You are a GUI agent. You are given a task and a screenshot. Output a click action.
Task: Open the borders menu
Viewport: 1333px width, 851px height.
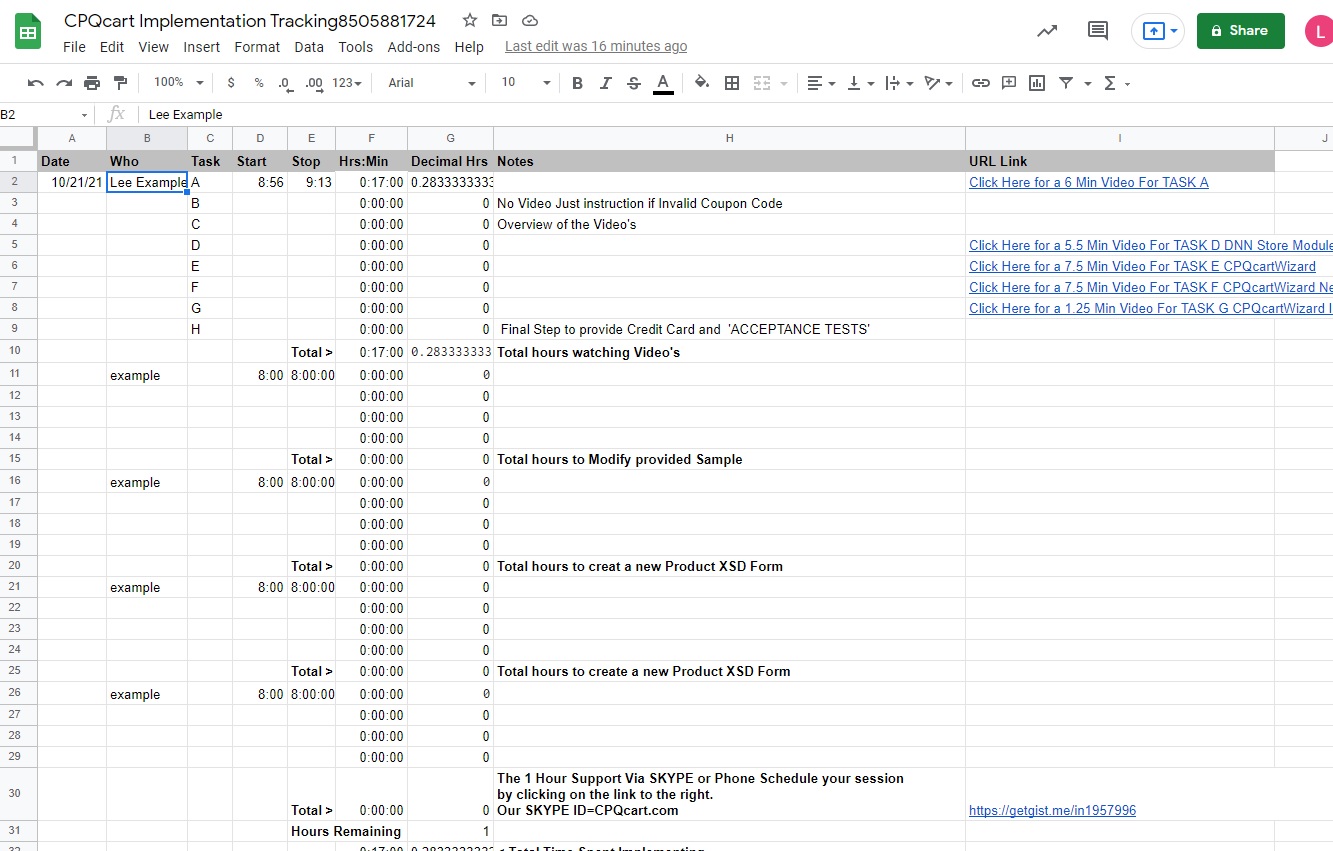point(732,83)
